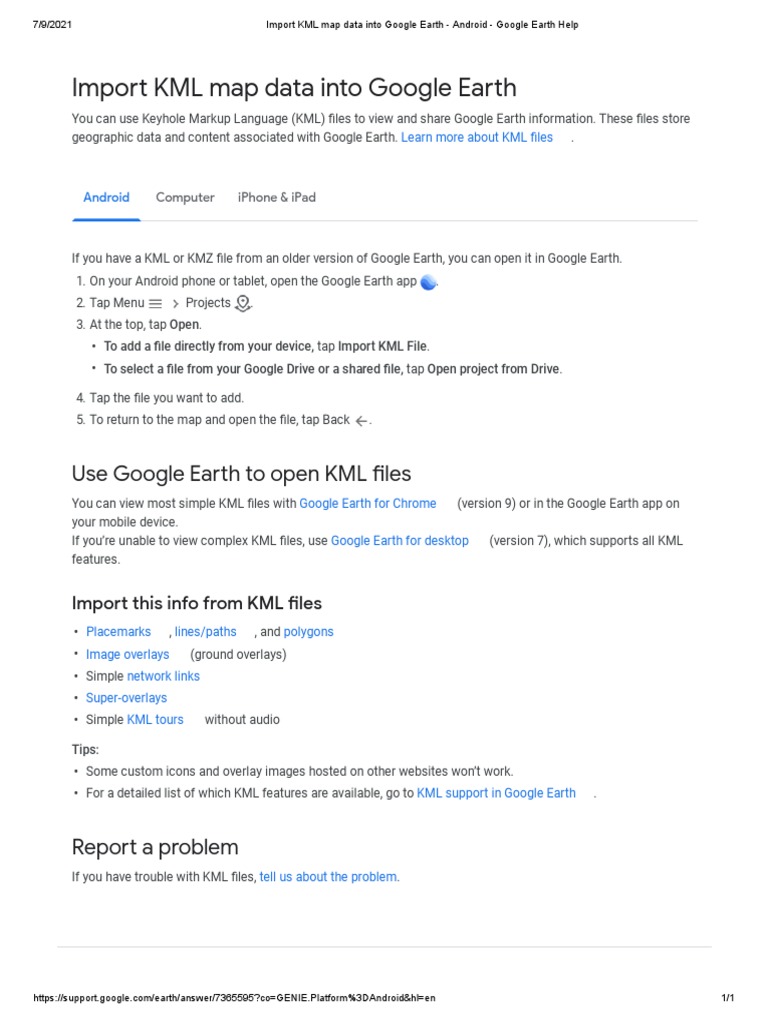Go to KML support in Google Earth link
768x1024 pixels.
pyautogui.click(x=496, y=793)
